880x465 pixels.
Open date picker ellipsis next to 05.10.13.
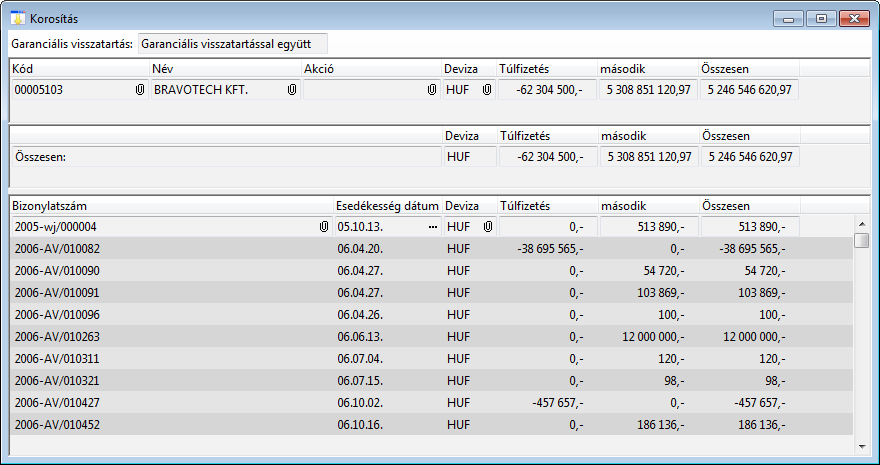click(x=432, y=227)
